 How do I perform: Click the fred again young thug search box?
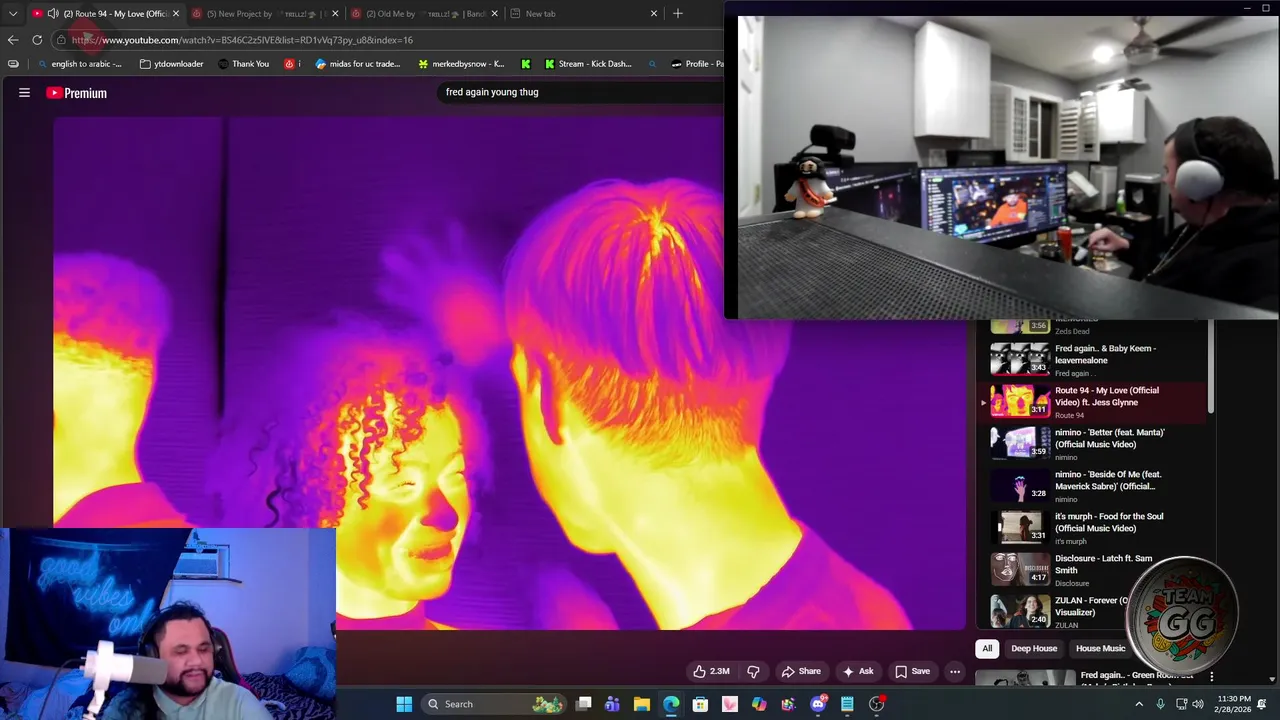tap(580, 92)
